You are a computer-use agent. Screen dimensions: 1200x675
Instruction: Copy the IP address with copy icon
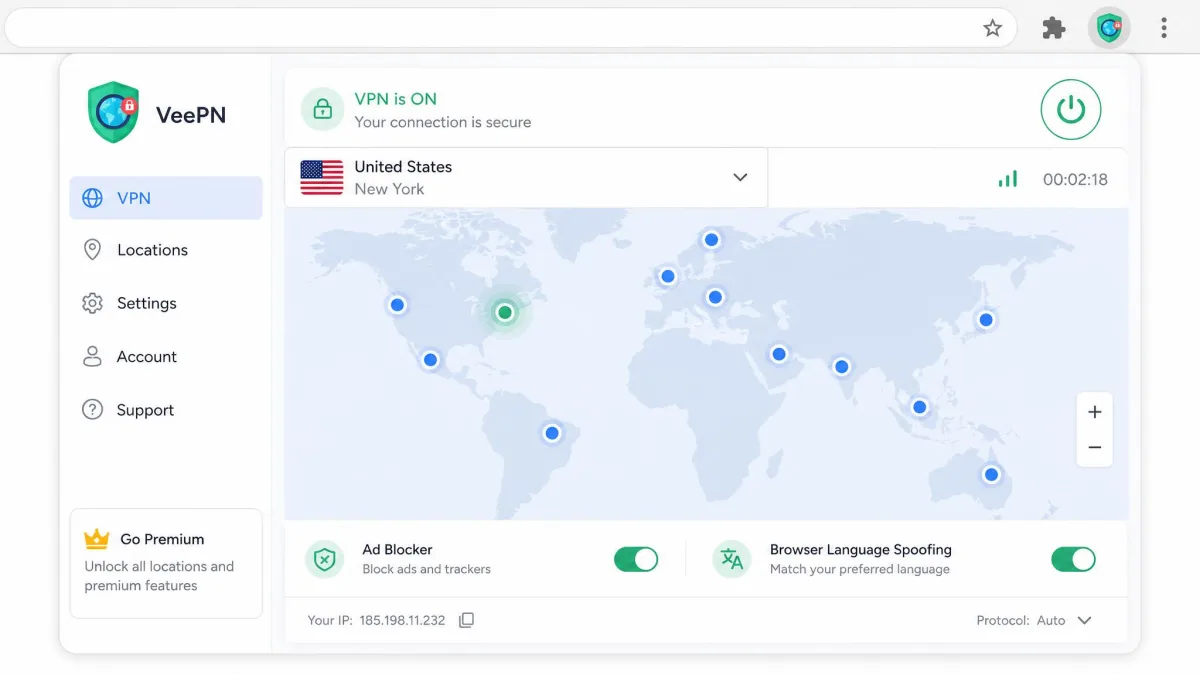click(x=467, y=620)
